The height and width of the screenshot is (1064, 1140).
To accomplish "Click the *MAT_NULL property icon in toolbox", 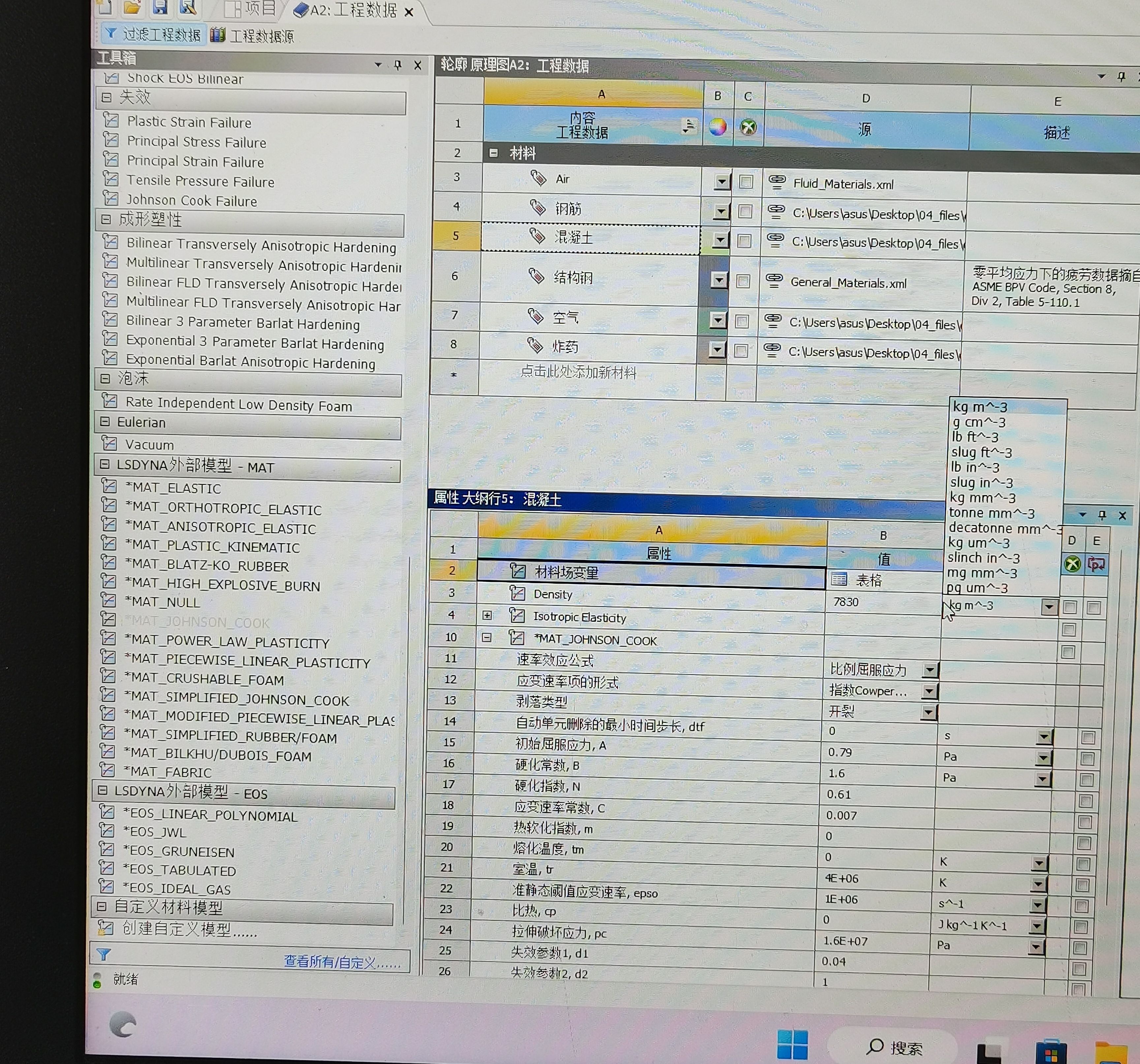I will click(x=109, y=600).
